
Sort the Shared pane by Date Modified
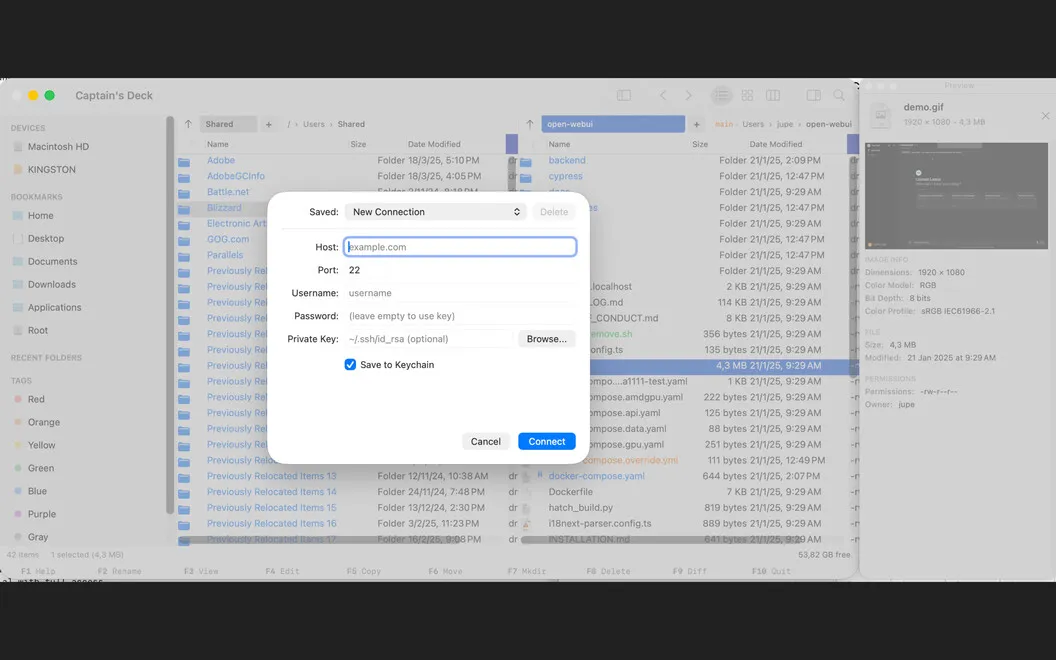tap(434, 144)
